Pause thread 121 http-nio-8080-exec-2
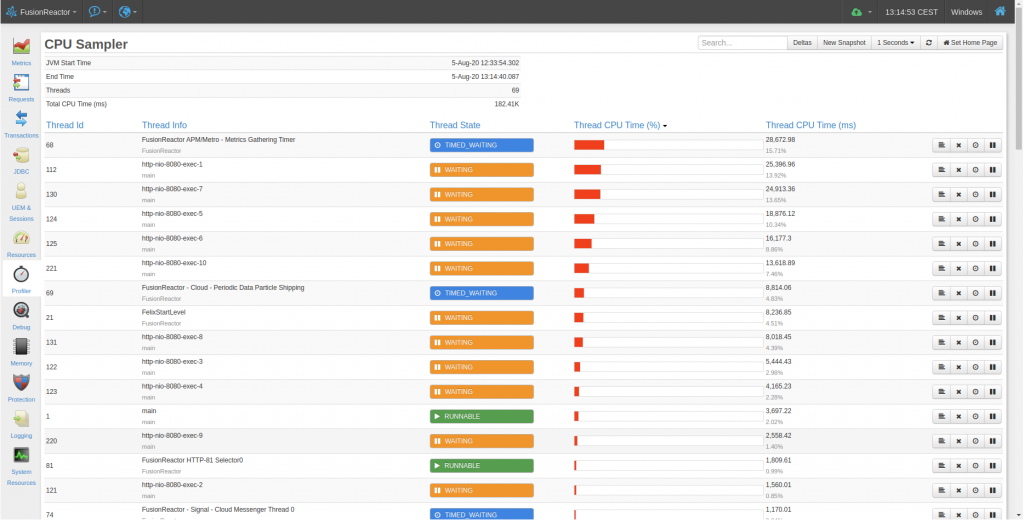Screen dimensions: 1024x520 993,491
